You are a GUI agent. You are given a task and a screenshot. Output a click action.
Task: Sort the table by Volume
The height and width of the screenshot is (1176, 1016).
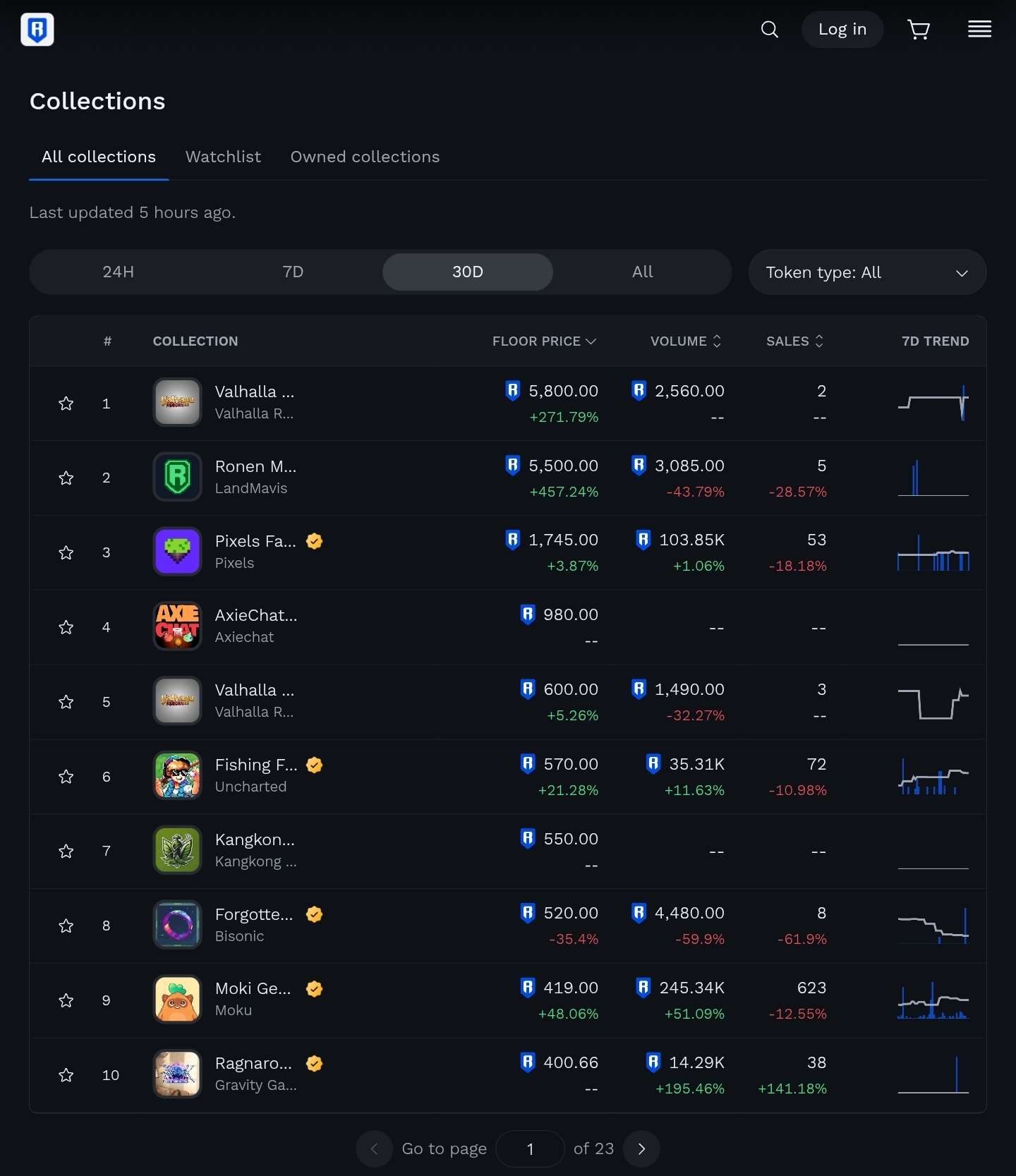click(x=685, y=341)
